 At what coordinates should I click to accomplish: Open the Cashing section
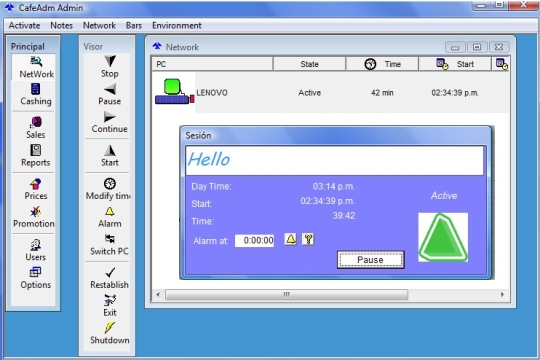click(35, 94)
